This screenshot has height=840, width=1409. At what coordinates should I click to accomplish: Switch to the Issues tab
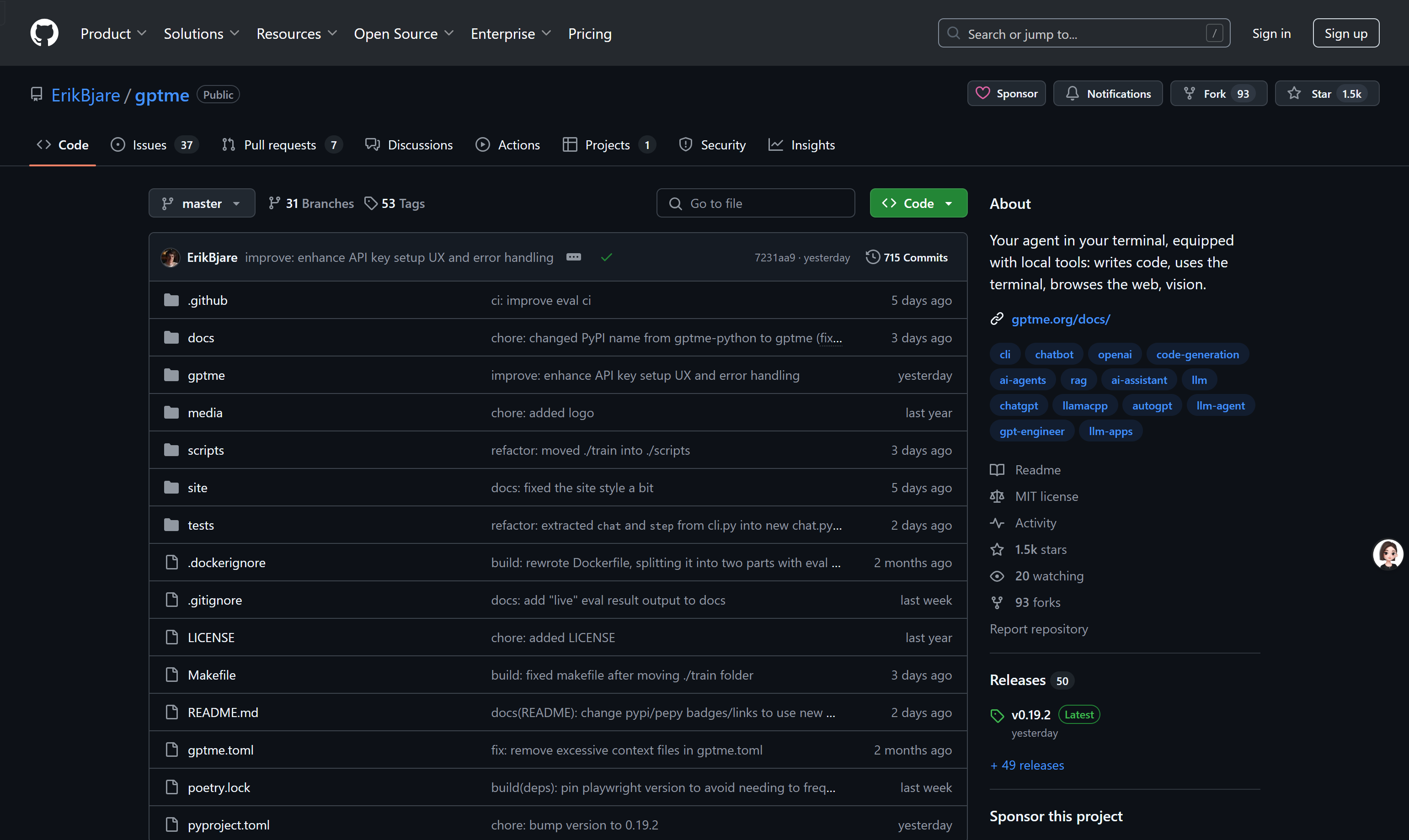[x=155, y=145]
